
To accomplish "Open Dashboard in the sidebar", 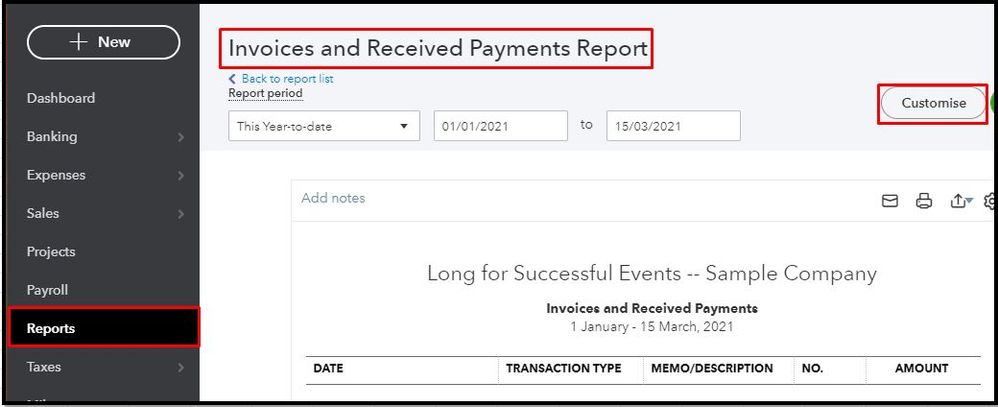I will click(61, 98).
